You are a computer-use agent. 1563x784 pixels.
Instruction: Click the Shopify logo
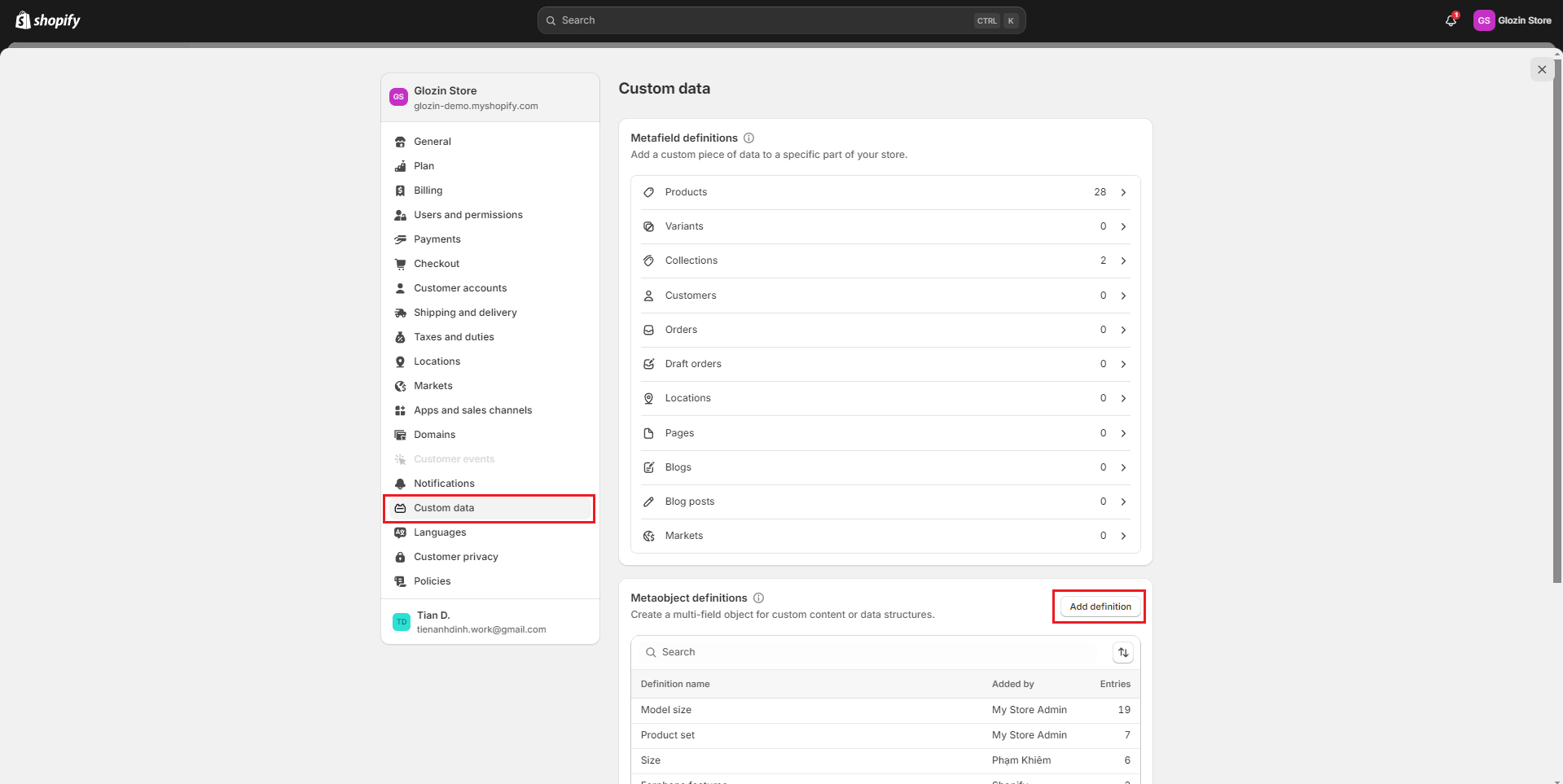tap(48, 20)
